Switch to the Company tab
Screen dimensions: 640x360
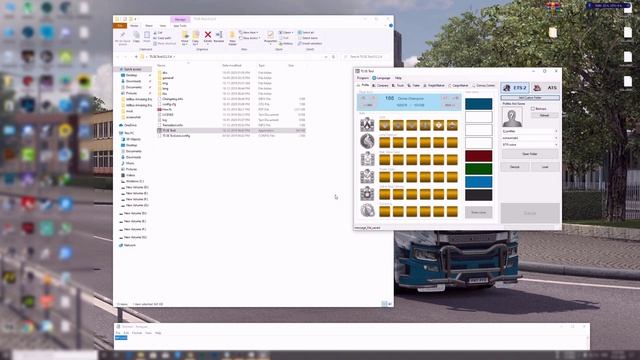[380, 85]
